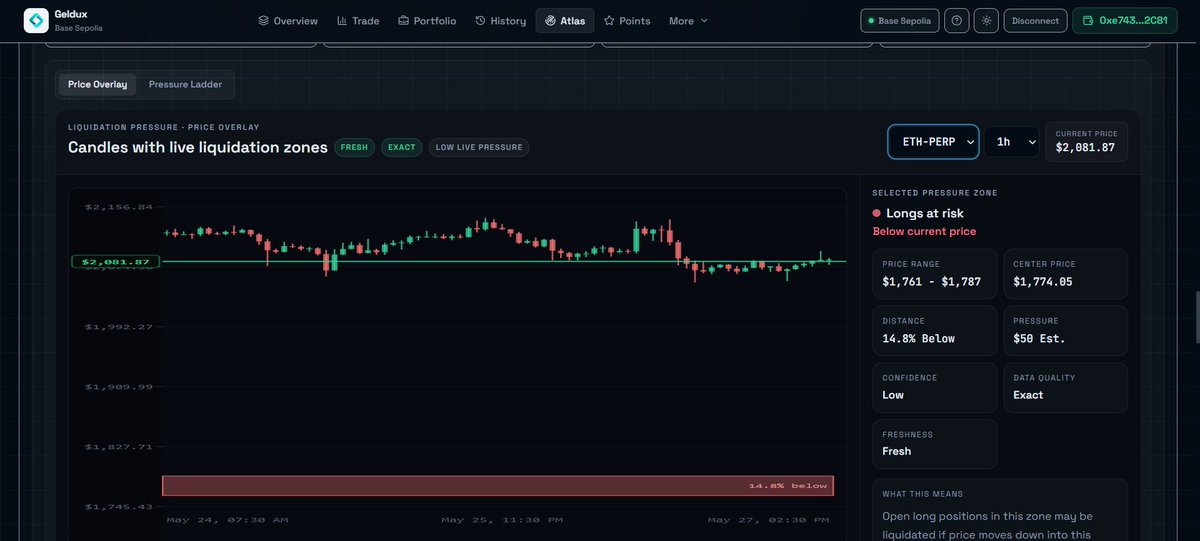View the History page
Viewport: 1200px width, 541px height.
point(500,20)
